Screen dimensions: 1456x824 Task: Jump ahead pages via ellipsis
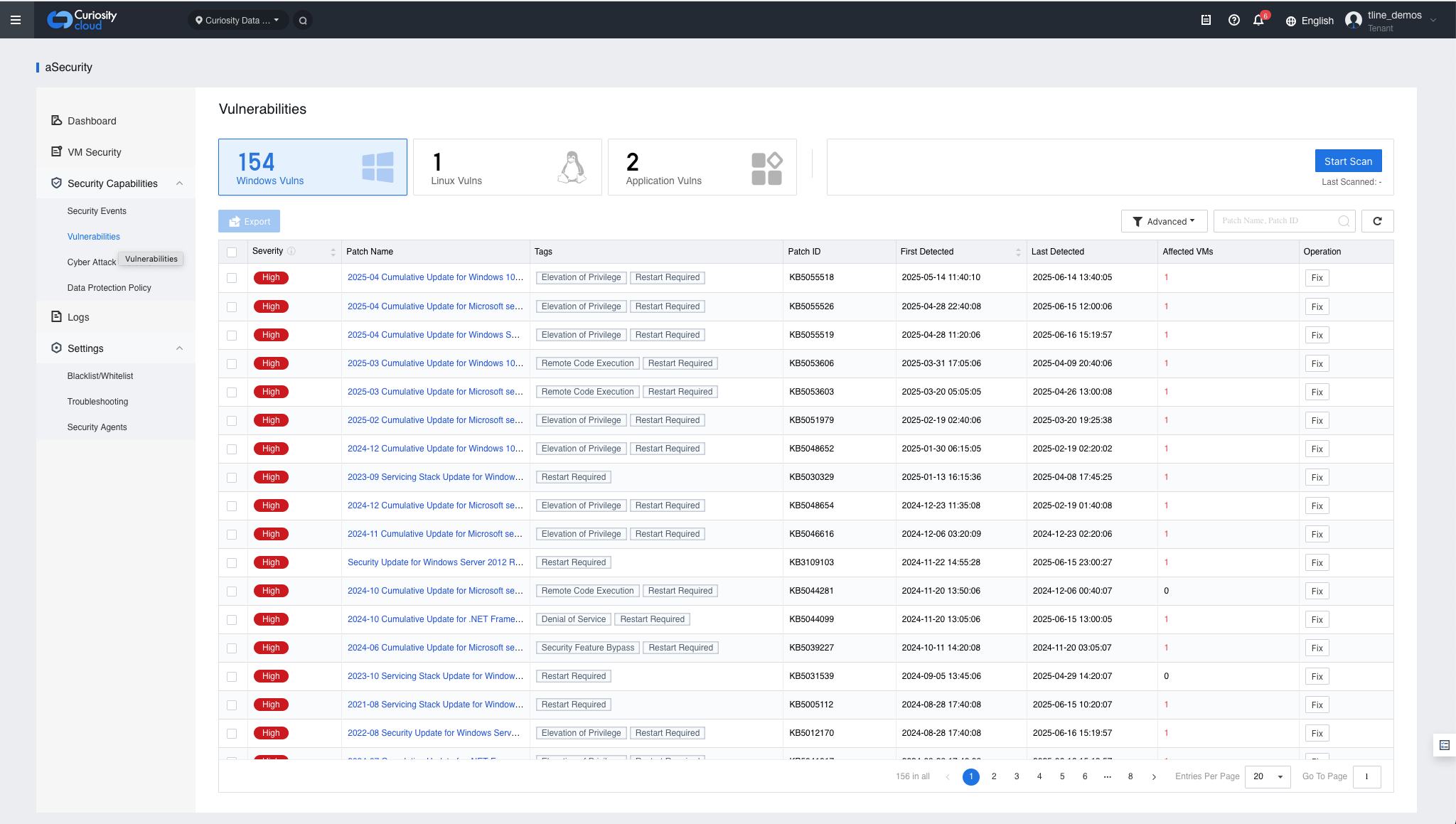point(1108,776)
